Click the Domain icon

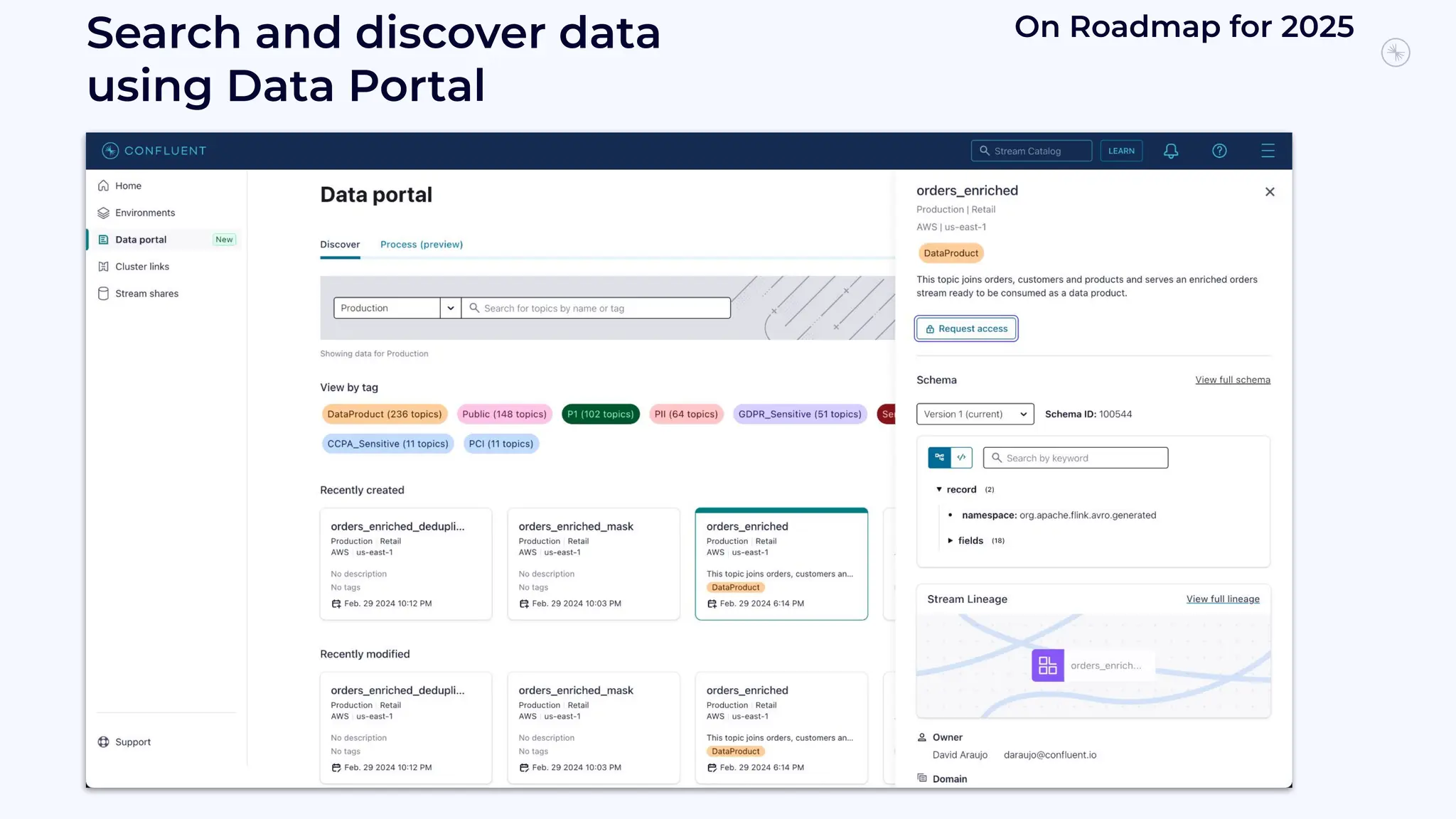(x=922, y=778)
